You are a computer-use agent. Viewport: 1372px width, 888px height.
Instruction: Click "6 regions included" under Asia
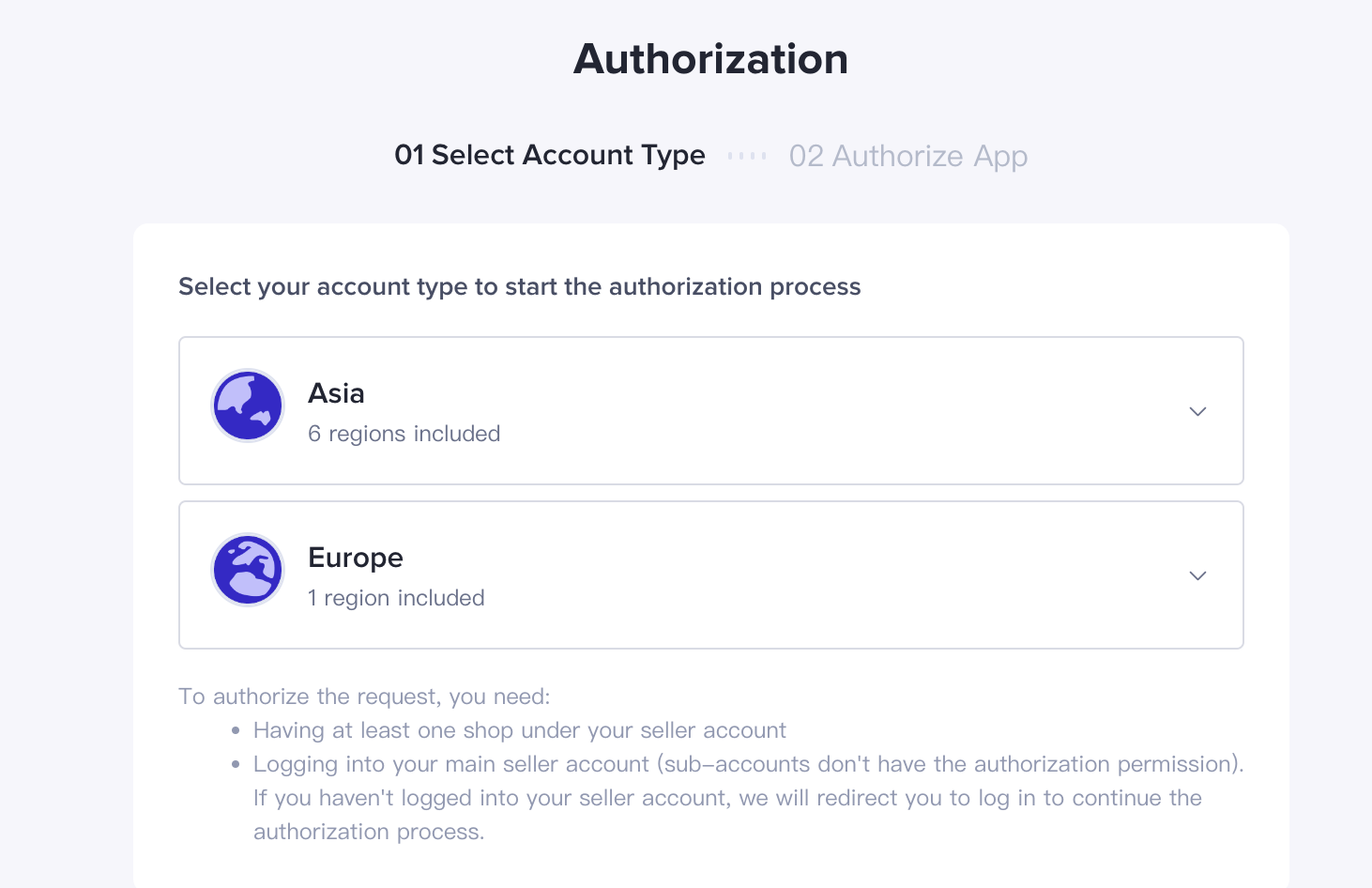[404, 434]
